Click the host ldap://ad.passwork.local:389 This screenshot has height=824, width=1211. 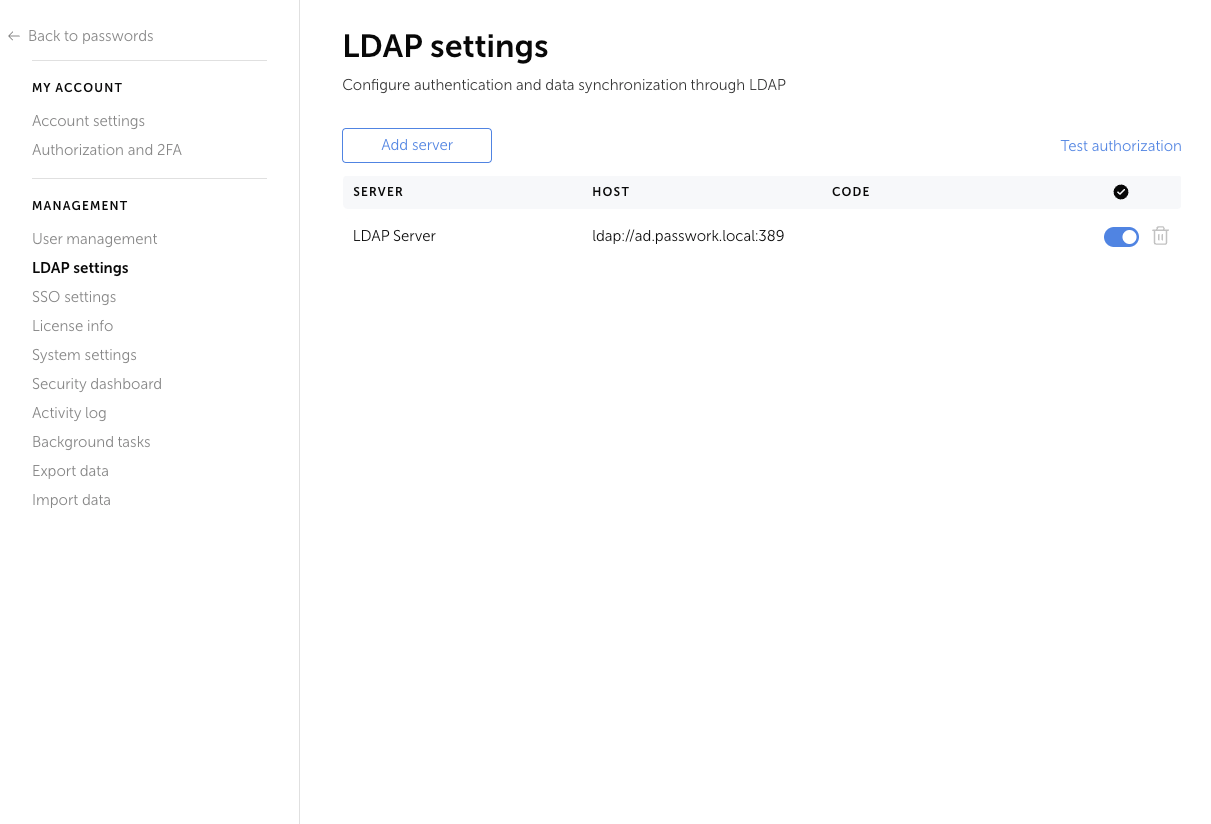tap(688, 236)
